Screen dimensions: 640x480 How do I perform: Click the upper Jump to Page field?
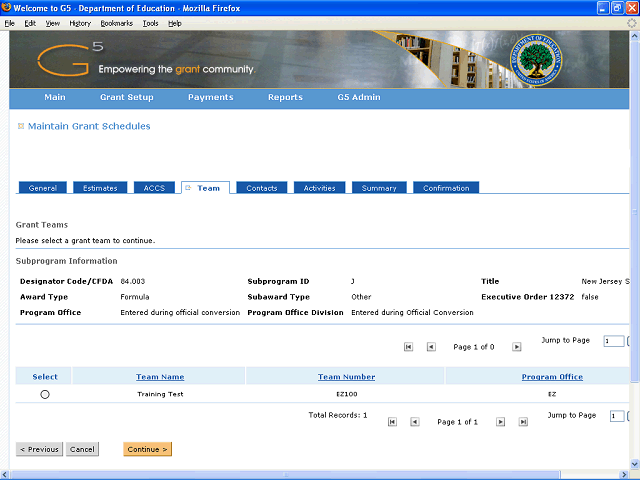click(613, 341)
